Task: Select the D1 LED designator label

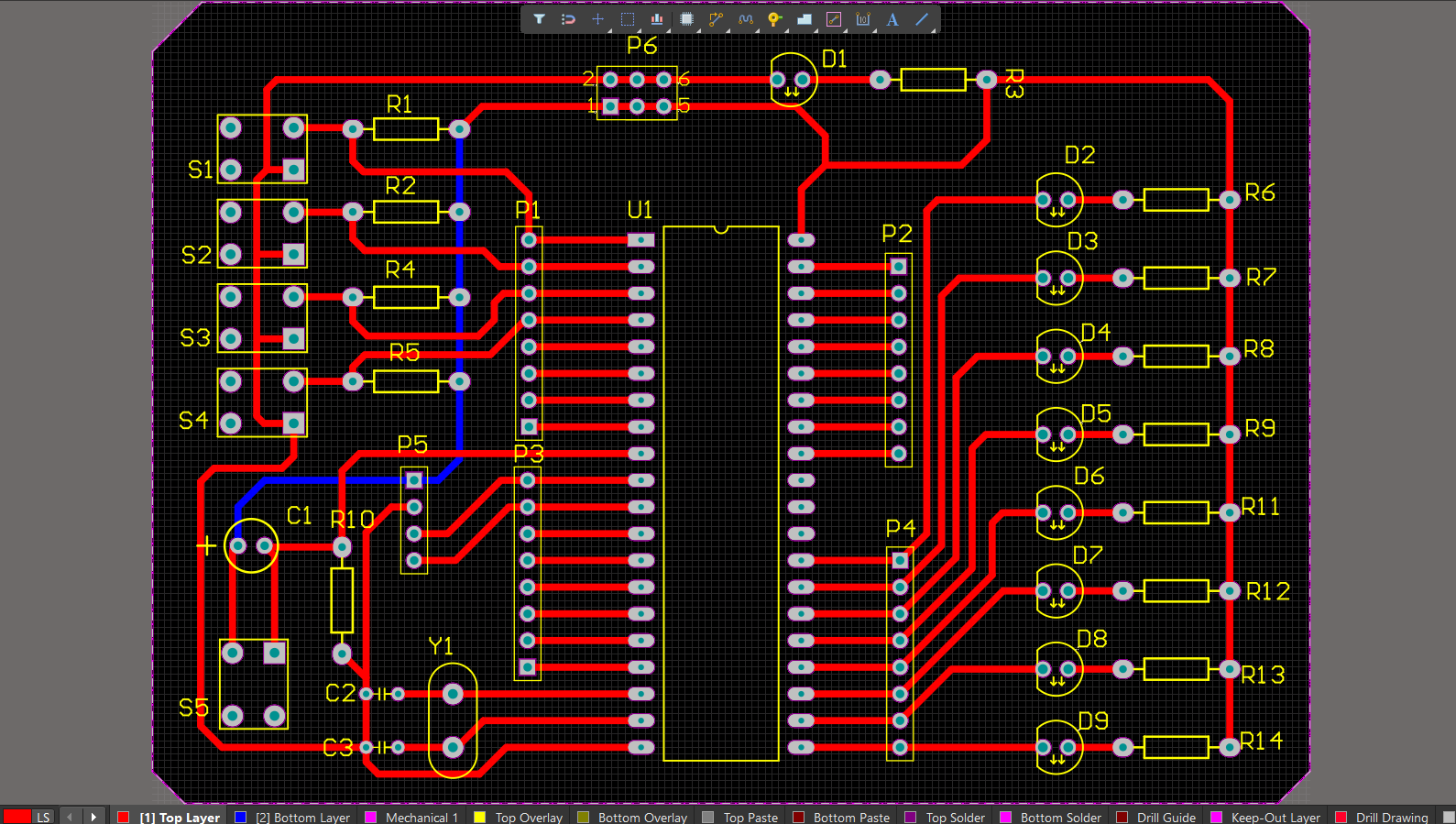Action: coord(834,60)
